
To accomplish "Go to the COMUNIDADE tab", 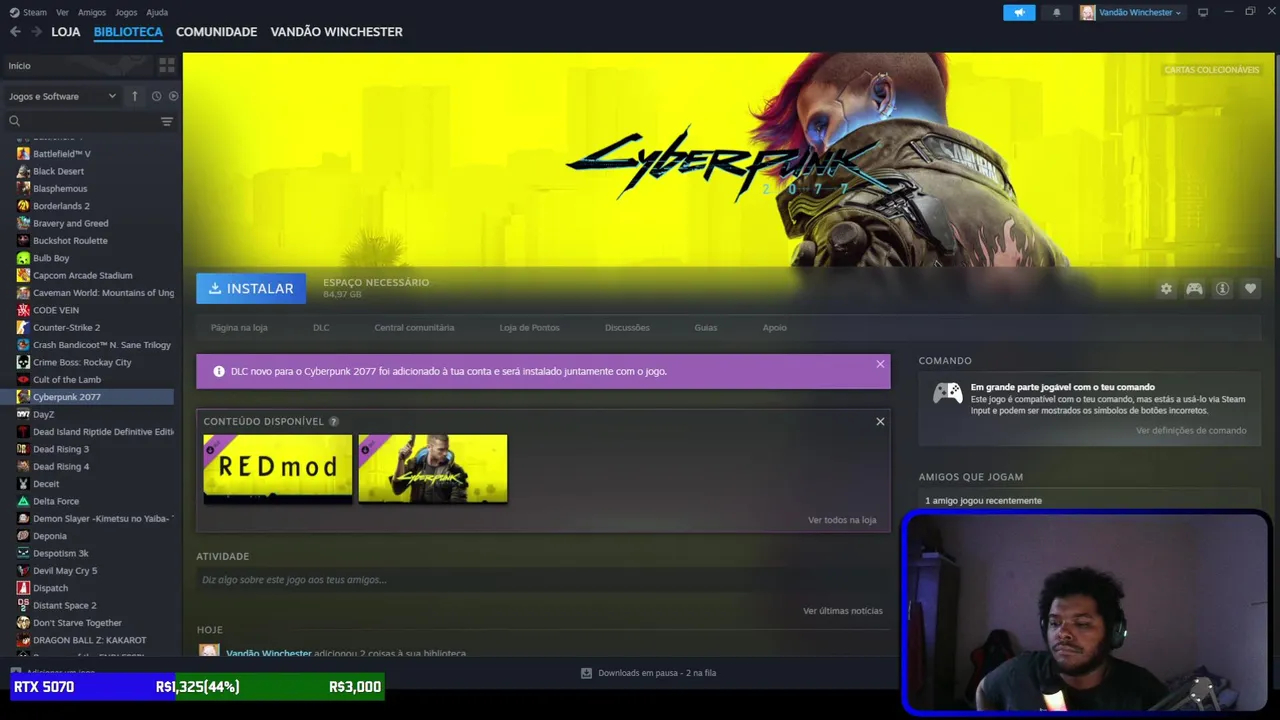I will [217, 32].
